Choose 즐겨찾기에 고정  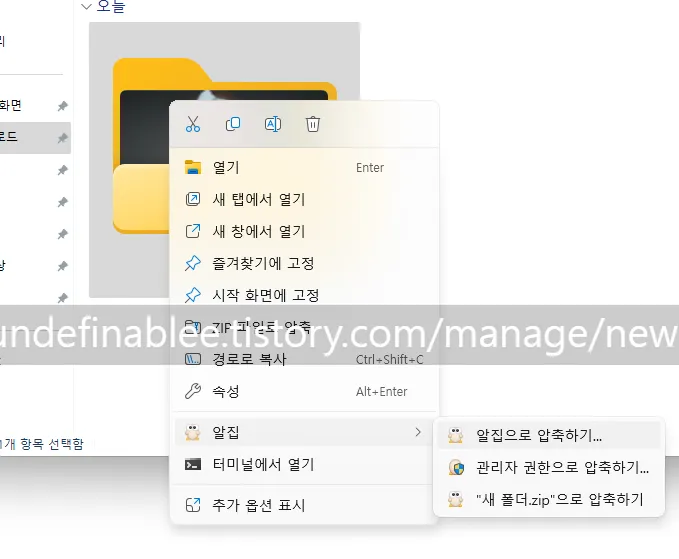[x=304, y=263]
